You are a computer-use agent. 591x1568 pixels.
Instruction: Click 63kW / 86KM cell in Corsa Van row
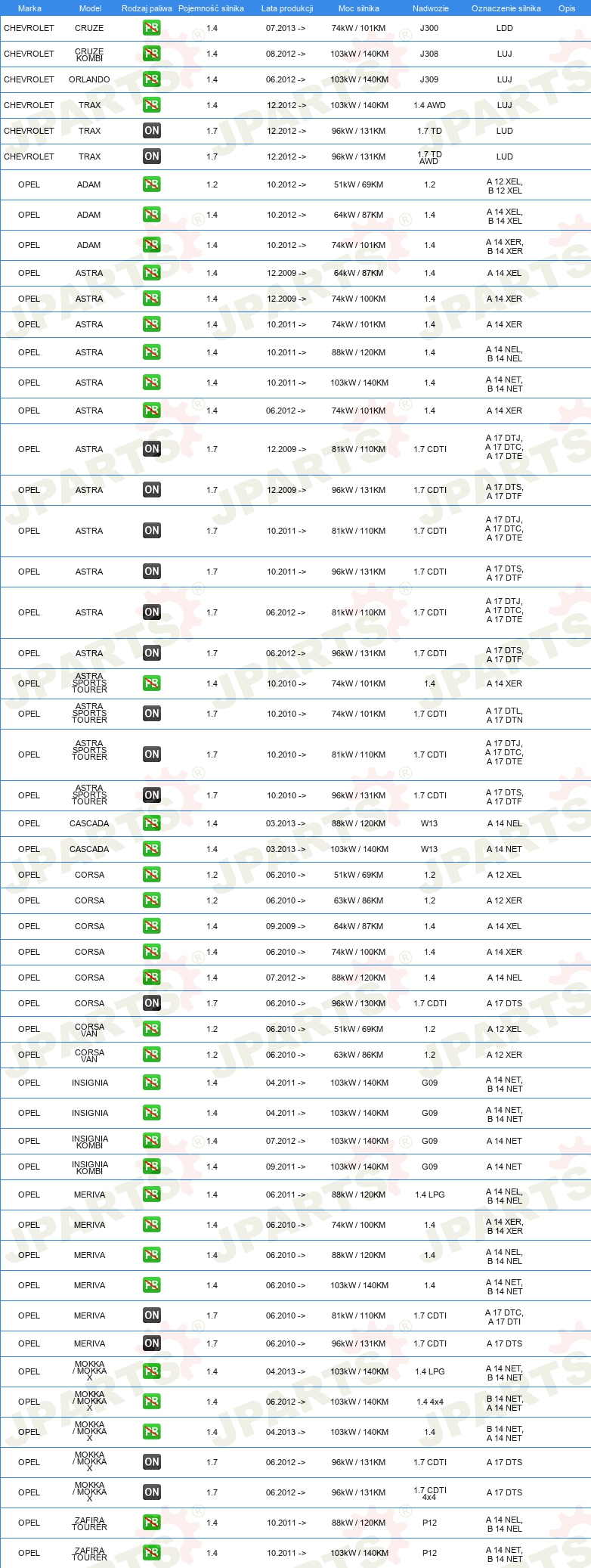pyautogui.click(x=358, y=1055)
